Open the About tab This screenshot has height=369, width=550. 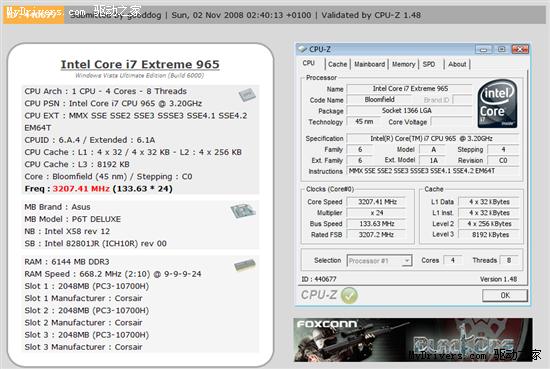pos(457,64)
